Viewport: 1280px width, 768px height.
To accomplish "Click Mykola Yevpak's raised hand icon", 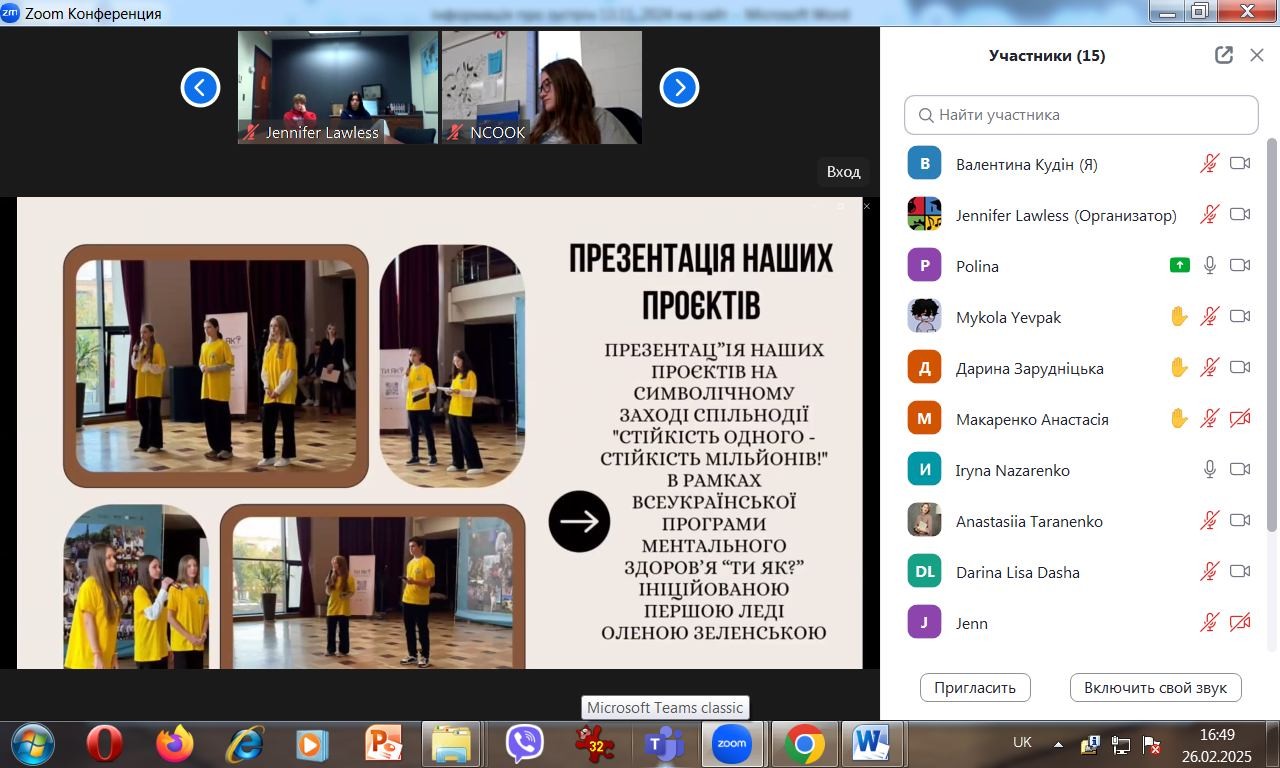I will coord(1179,317).
